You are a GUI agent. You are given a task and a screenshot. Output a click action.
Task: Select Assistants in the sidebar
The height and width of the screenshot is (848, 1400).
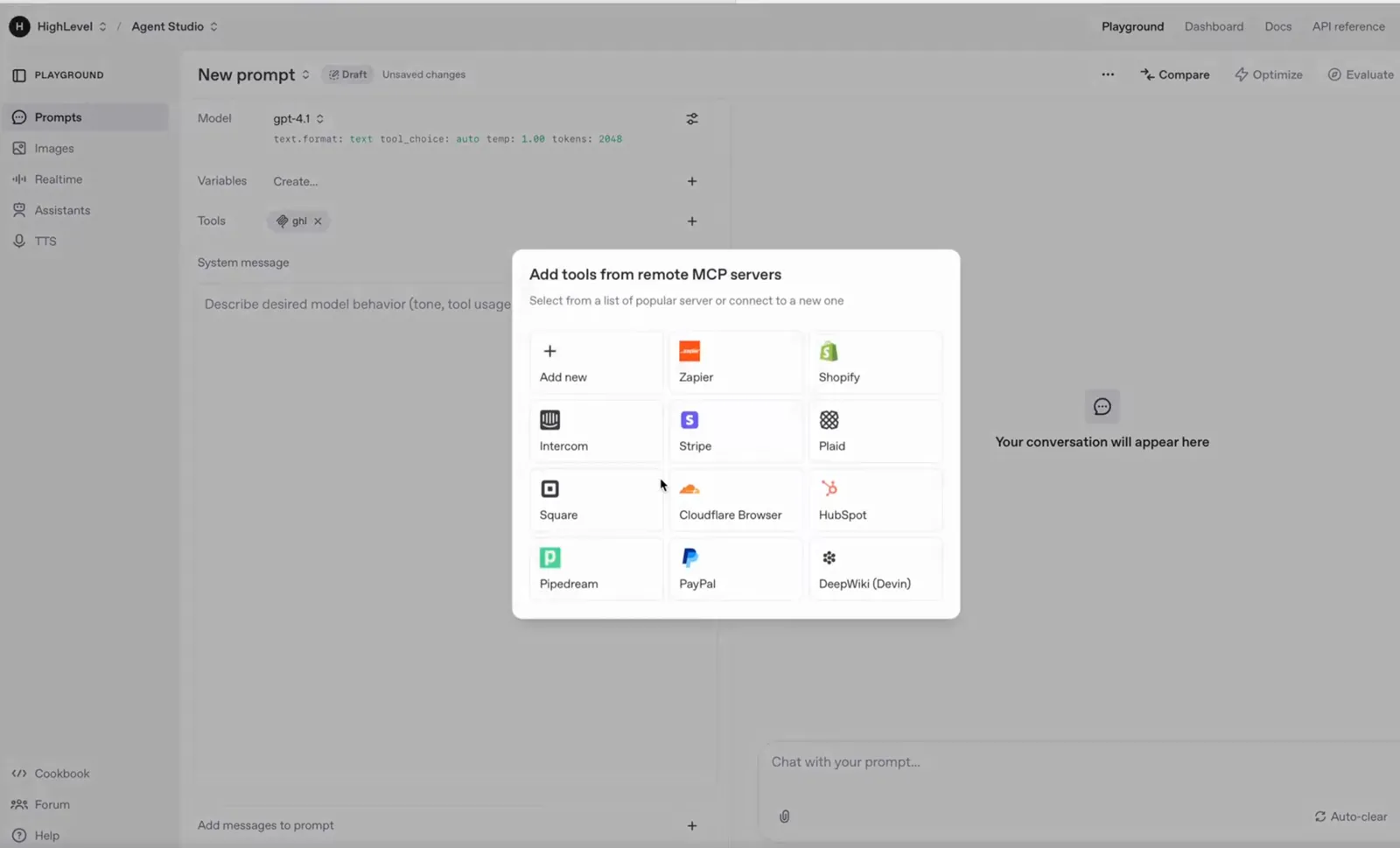point(85,210)
